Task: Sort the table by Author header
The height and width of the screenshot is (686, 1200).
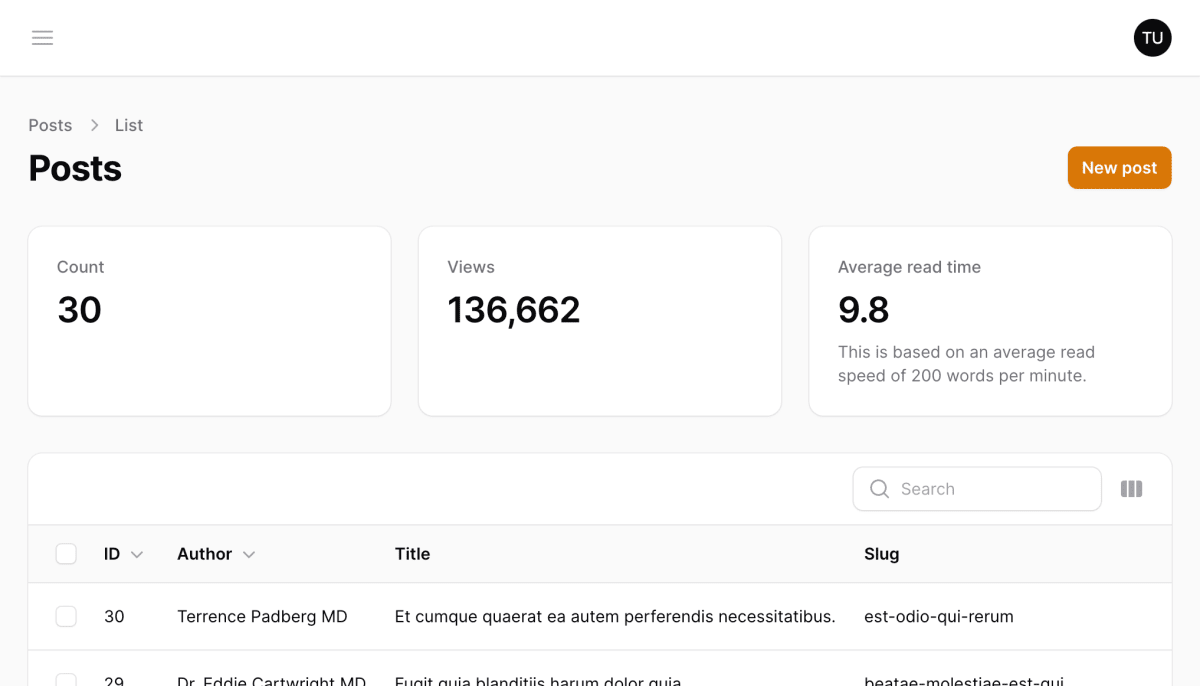Action: [203, 553]
